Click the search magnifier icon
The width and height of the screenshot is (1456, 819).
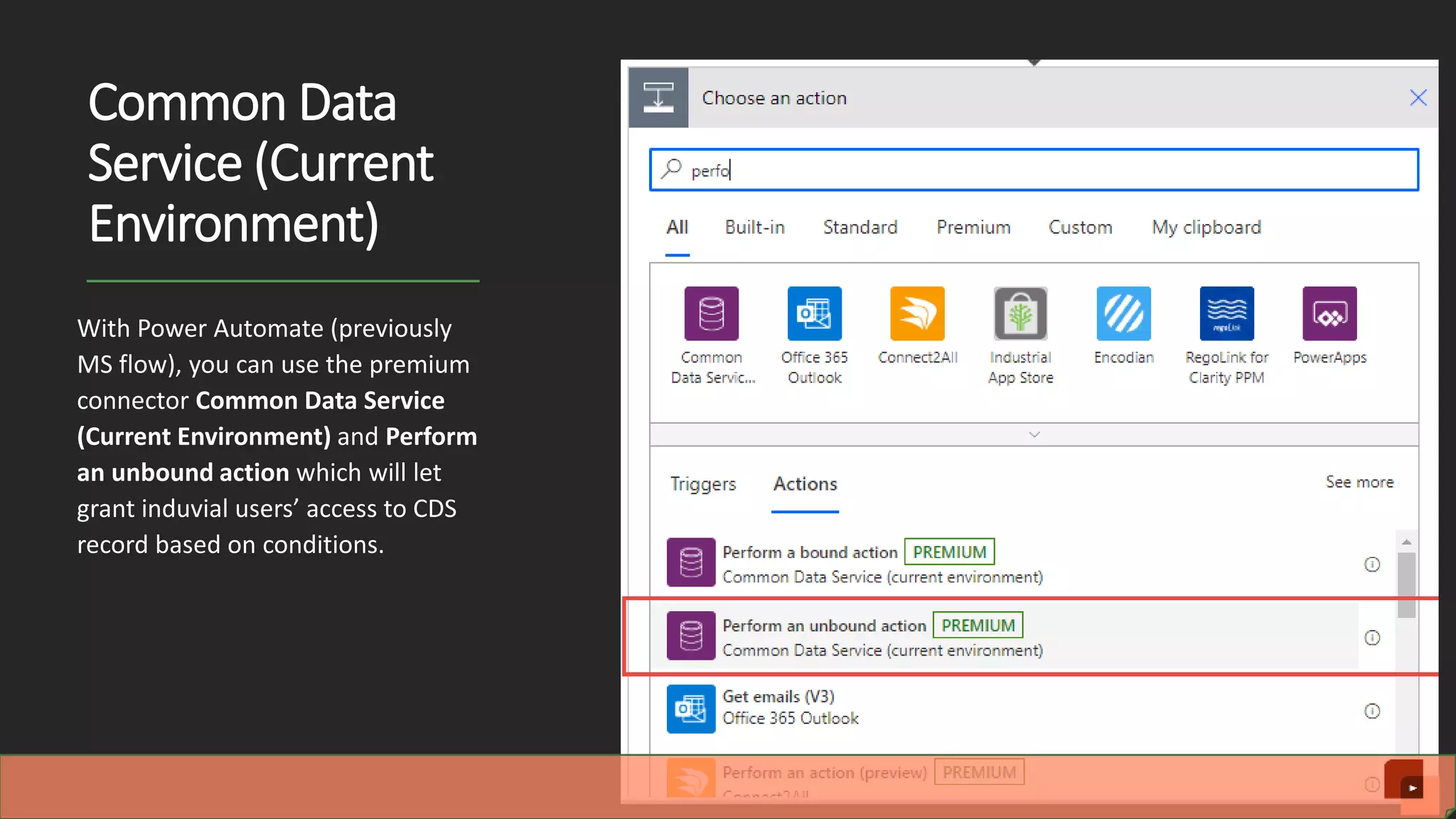670,168
